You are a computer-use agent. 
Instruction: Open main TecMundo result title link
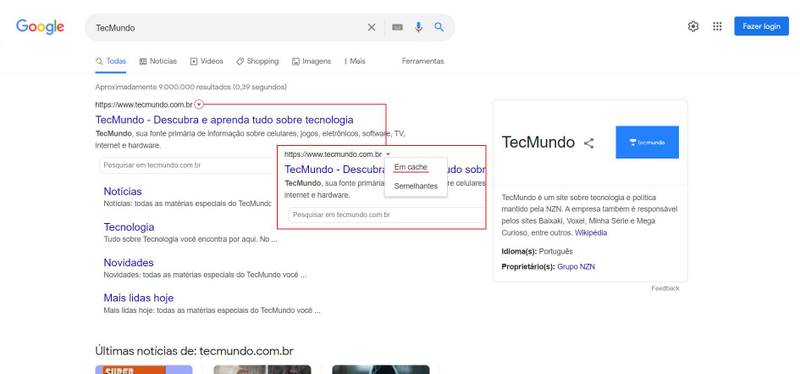tap(224, 120)
